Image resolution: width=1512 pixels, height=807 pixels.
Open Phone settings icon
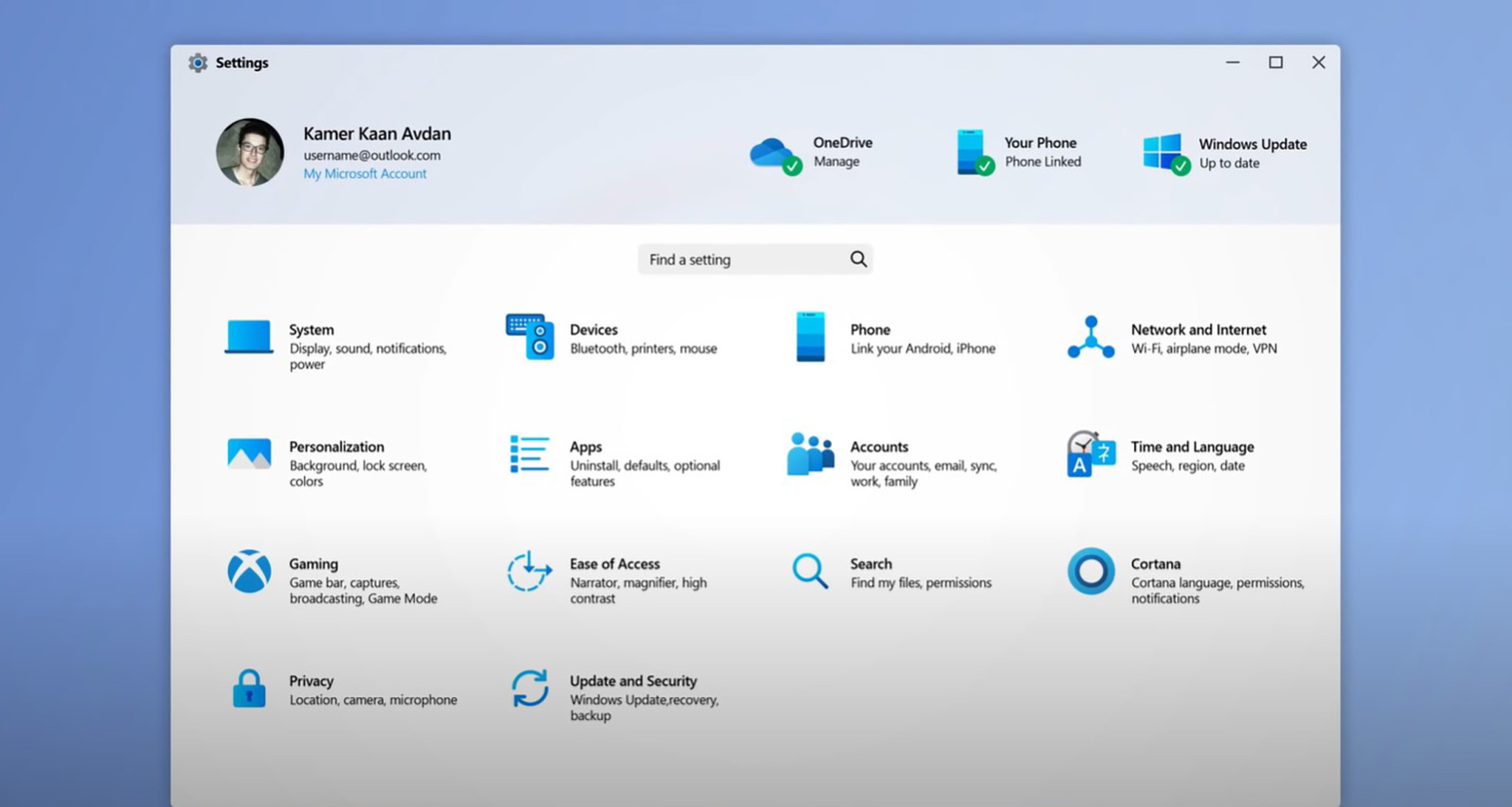tap(809, 338)
